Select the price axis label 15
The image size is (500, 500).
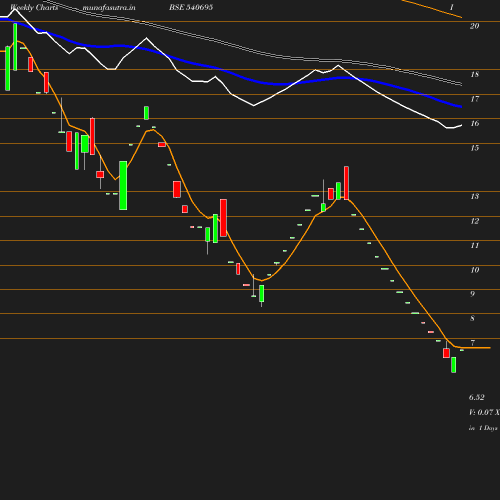click(475, 148)
